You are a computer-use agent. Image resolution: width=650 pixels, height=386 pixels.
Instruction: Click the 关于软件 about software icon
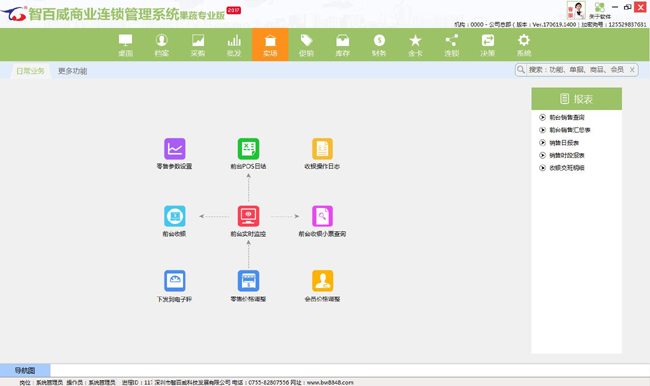pos(599,10)
